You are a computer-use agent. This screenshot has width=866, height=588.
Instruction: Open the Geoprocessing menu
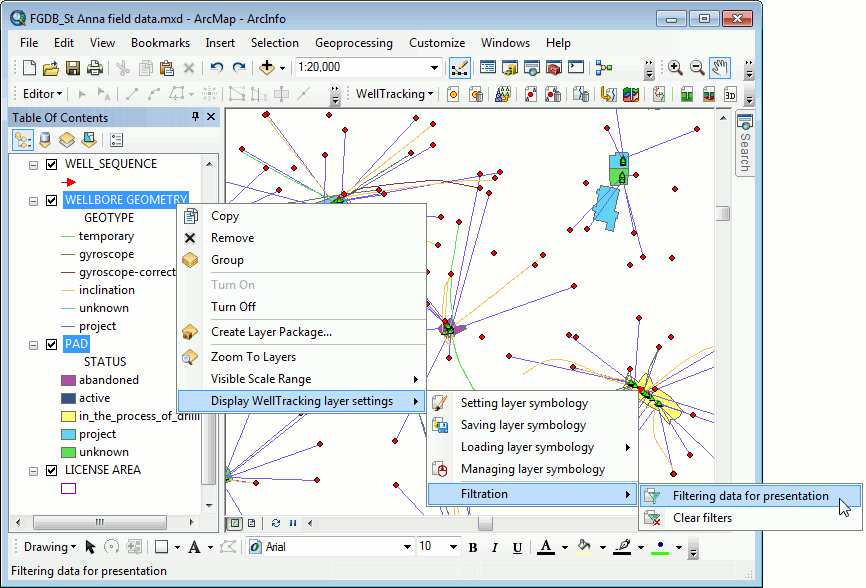[x=353, y=43]
